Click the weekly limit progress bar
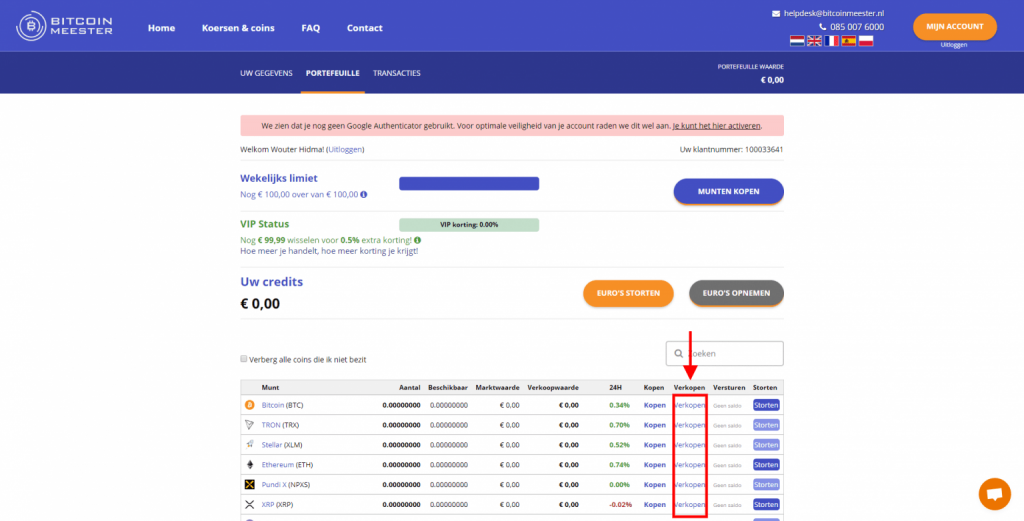Image resolution: width=1024 pixels, height=521 pixels. coord(469,183)
